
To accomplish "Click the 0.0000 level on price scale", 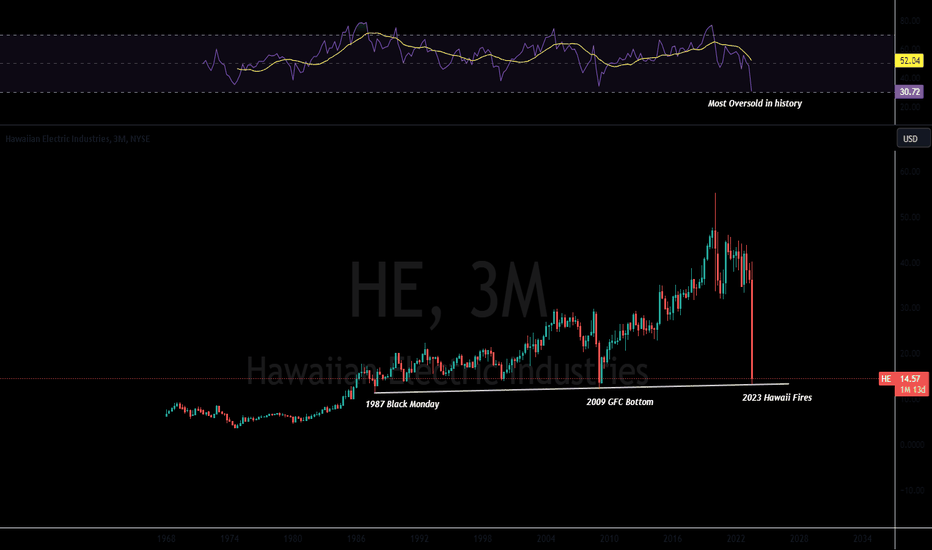I will pos(912,445).
